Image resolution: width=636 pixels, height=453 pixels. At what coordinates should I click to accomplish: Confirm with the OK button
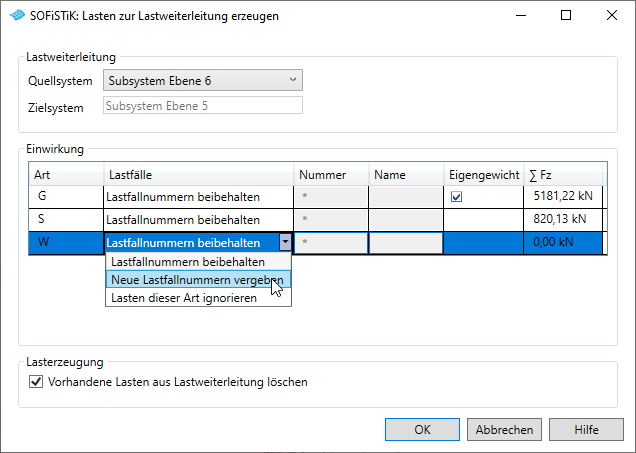[422, 429]
